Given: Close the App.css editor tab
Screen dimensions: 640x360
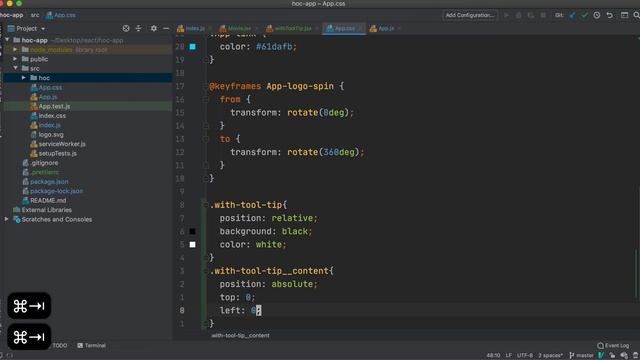Looking at the screenshot, I should pos(360,29).
